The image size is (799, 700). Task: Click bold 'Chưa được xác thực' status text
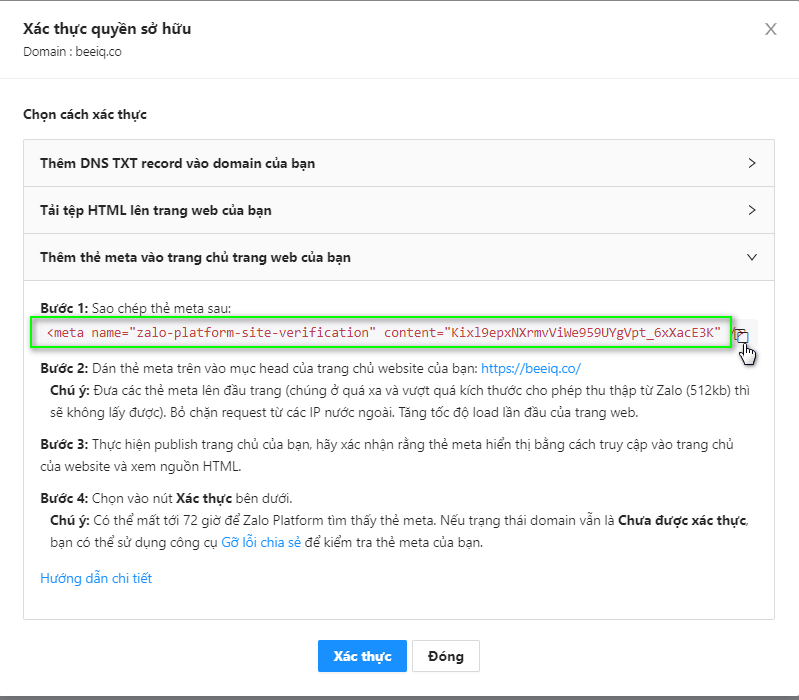coord(682,522)
